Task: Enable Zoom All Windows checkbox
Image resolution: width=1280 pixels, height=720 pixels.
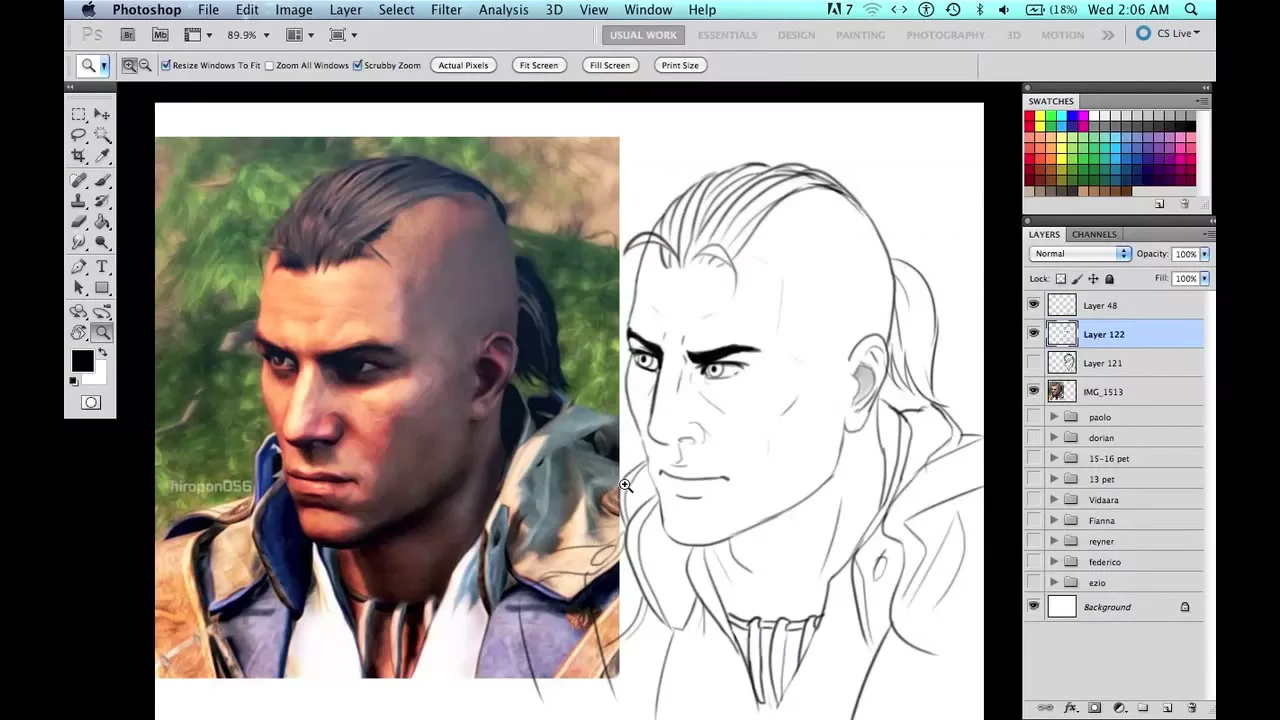Action: (x=270, y=65)
